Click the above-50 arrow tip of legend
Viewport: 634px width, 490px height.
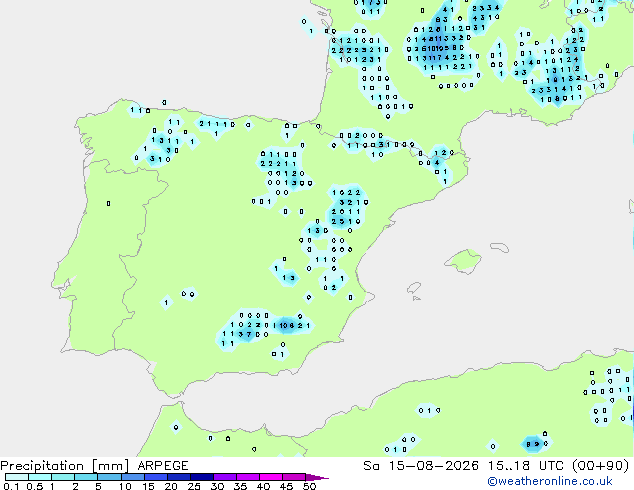[317, 477]
